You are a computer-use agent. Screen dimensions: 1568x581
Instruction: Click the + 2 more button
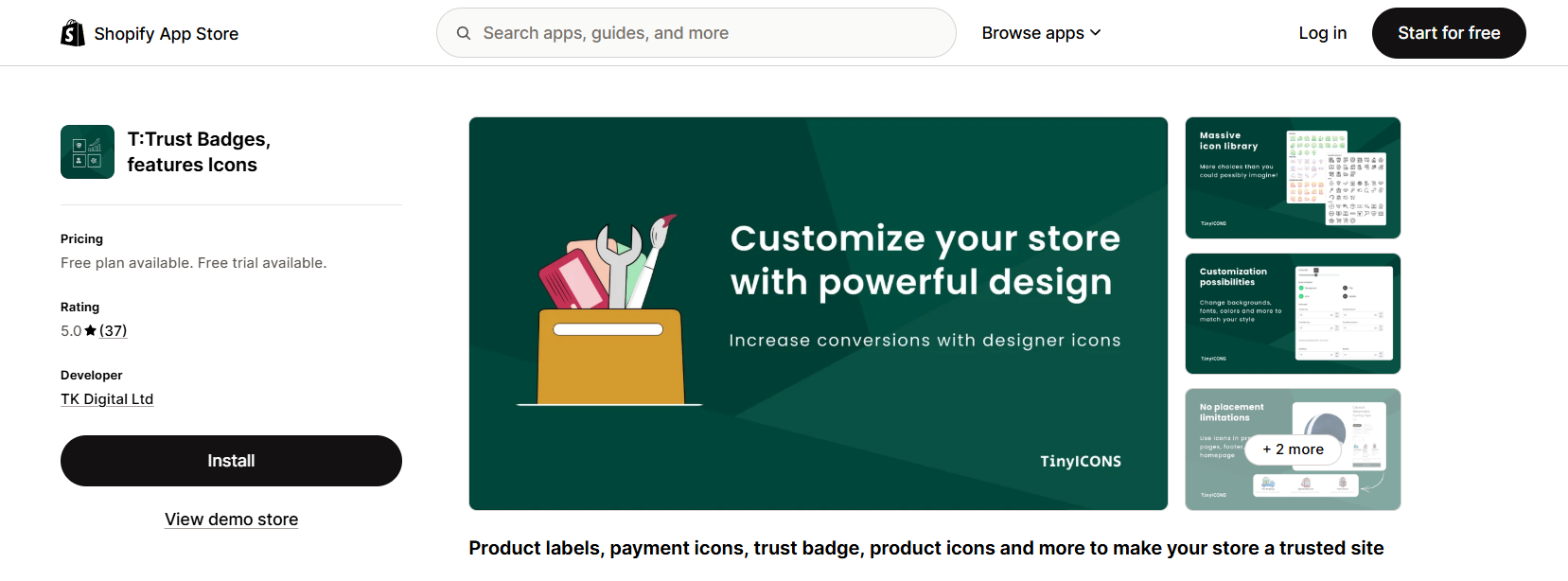[x=1293, y=449]
